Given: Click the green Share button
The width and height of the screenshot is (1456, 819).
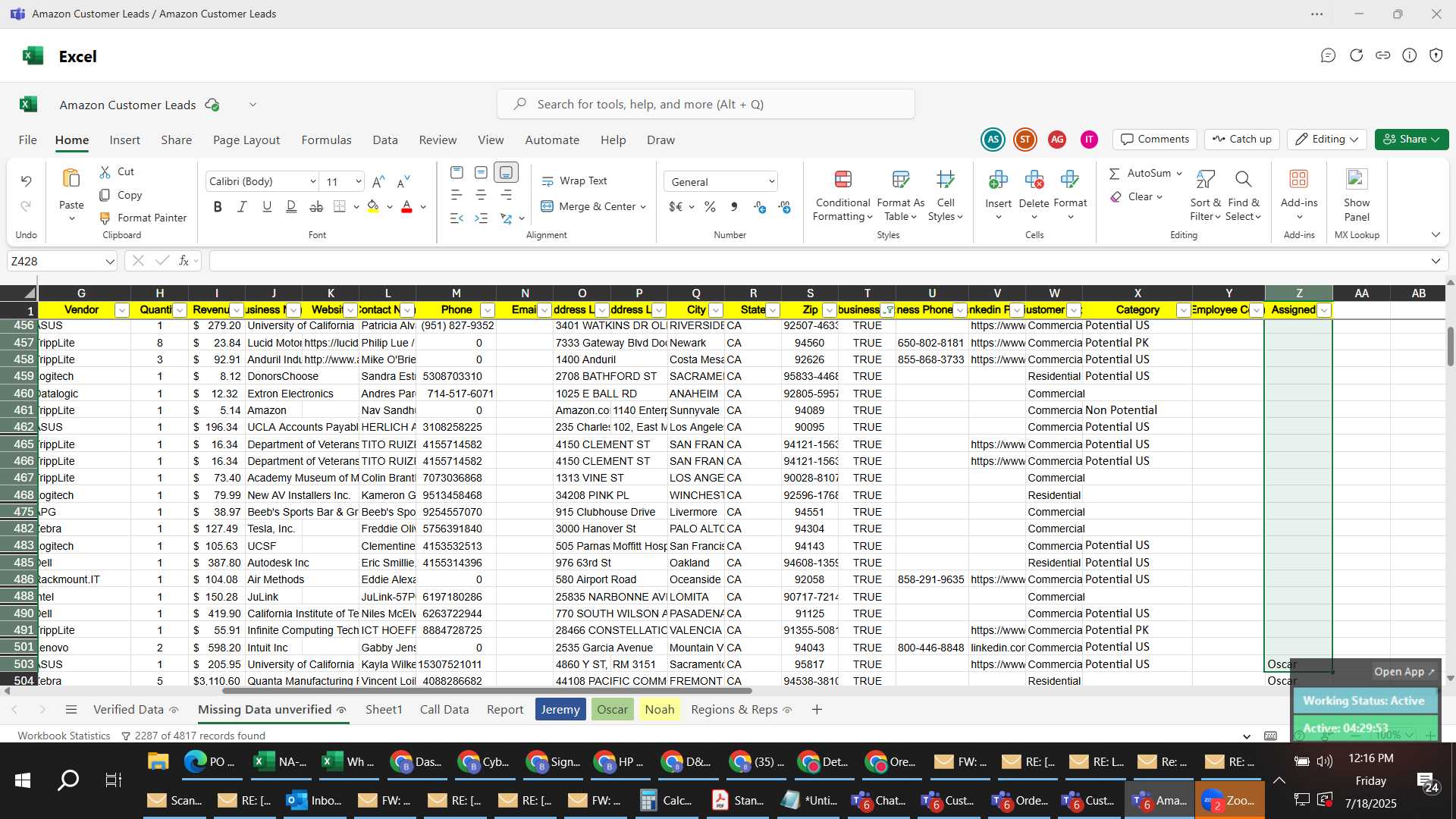Looking at the screenshot, I should coord(1411,140).
